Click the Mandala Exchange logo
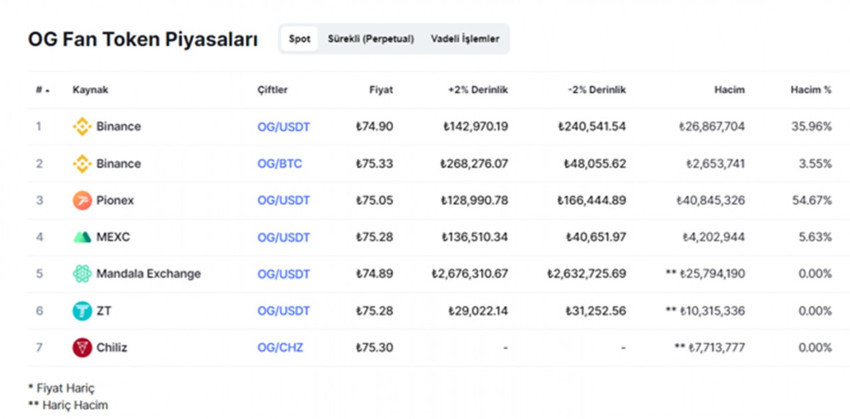The height and width of the screenshot is (419, 850). coord(82,274)
